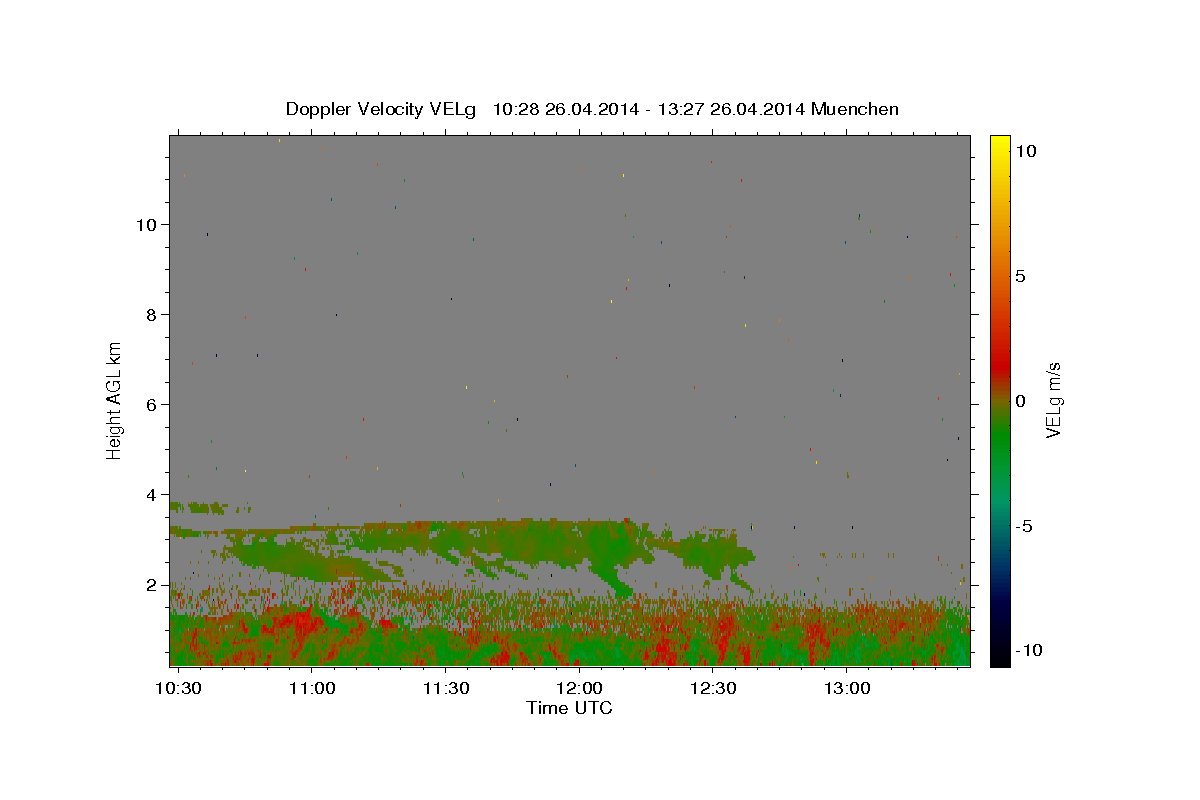
Task: Click the height axis label 10
Action: pos(148,224)
